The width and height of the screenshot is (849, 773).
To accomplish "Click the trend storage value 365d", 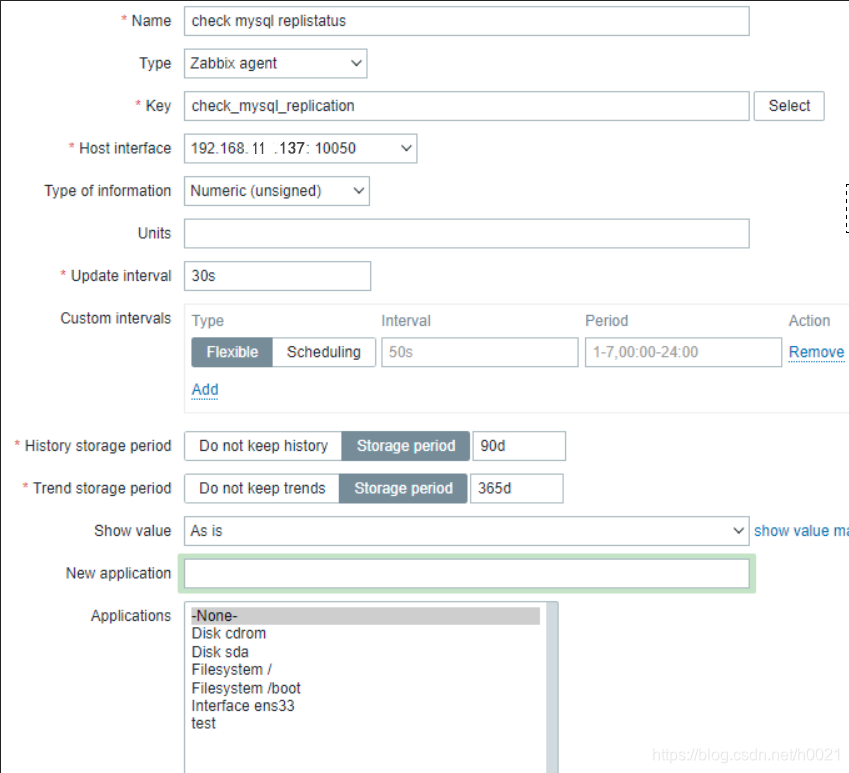I will click(517, 489).
